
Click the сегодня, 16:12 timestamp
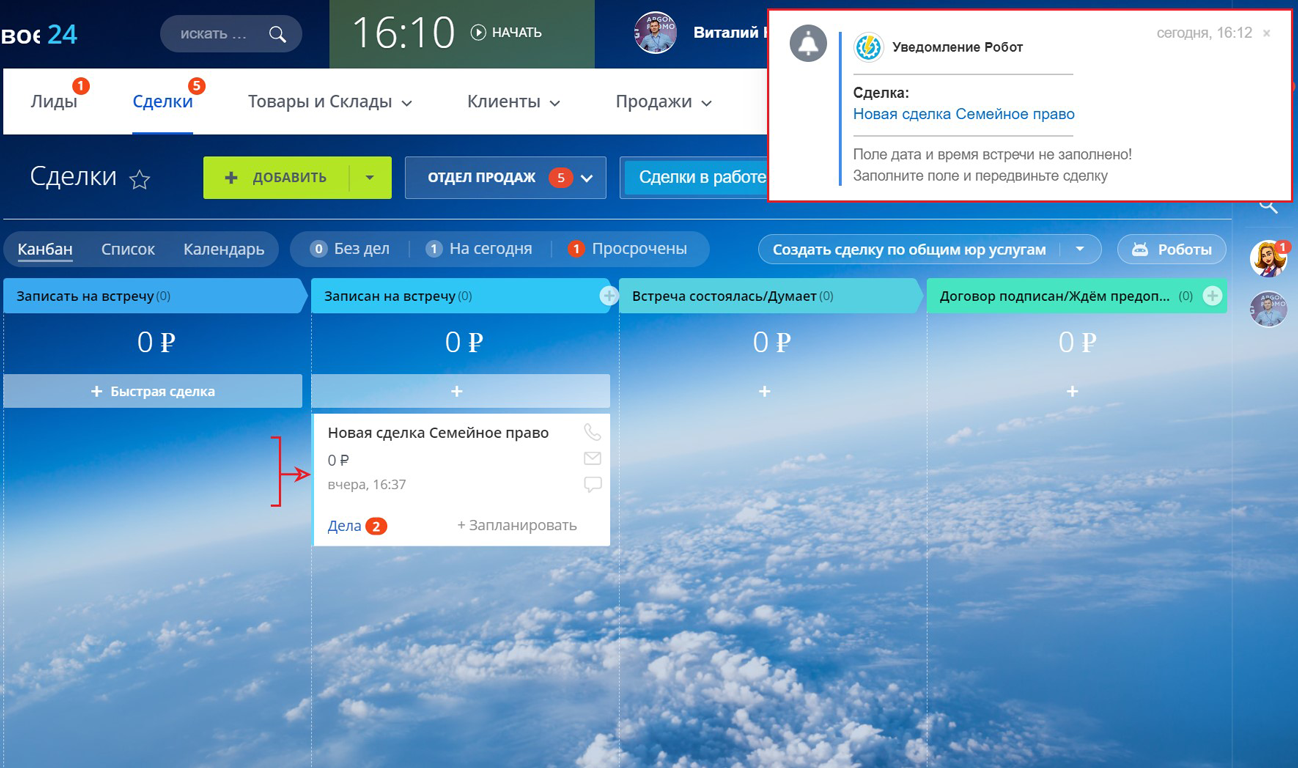coord(1204,33)
